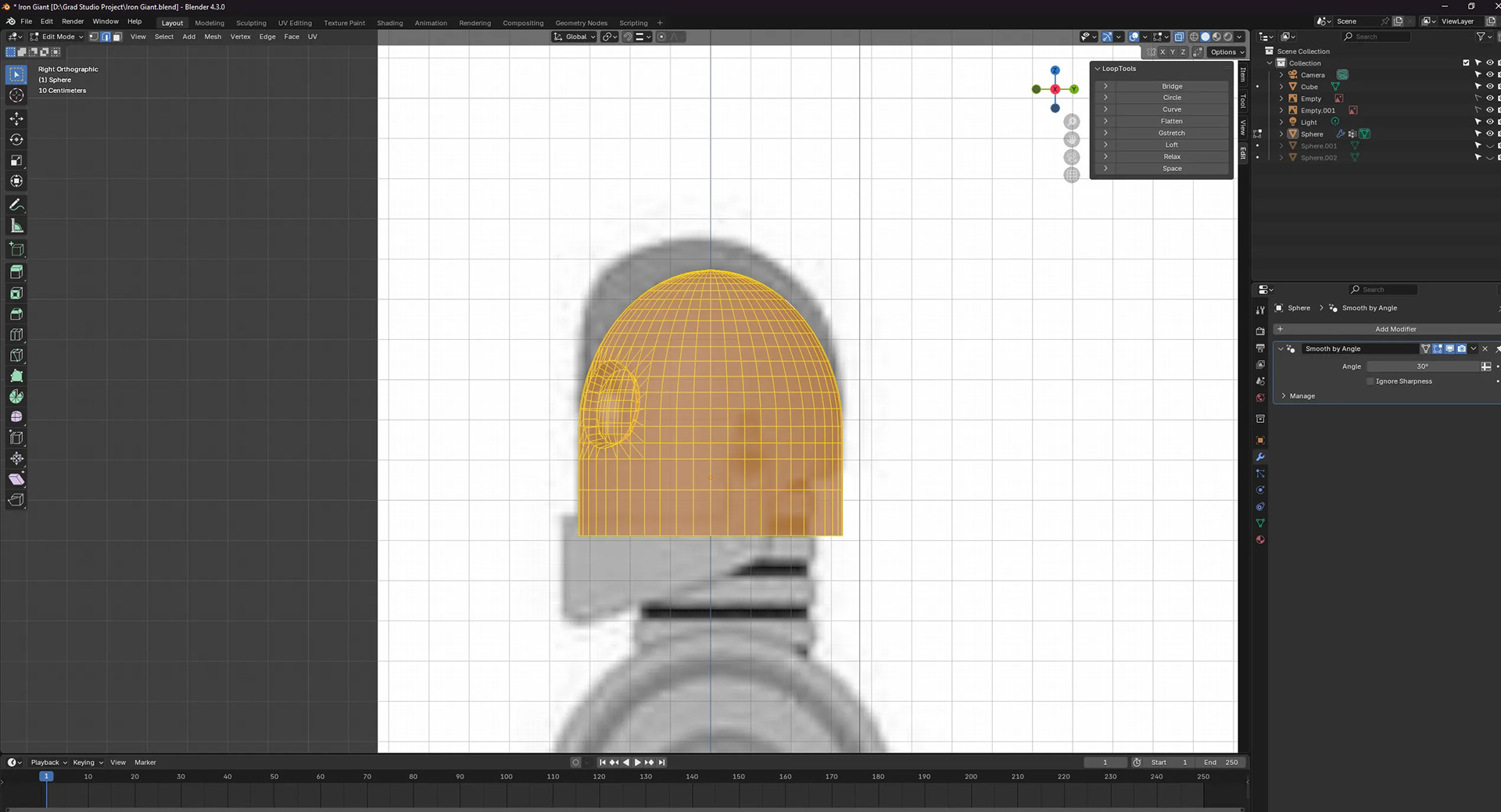Switch to the Modeling workspace tab
The height and width of the screenshot is (812, 1501).
coord(210,23)
